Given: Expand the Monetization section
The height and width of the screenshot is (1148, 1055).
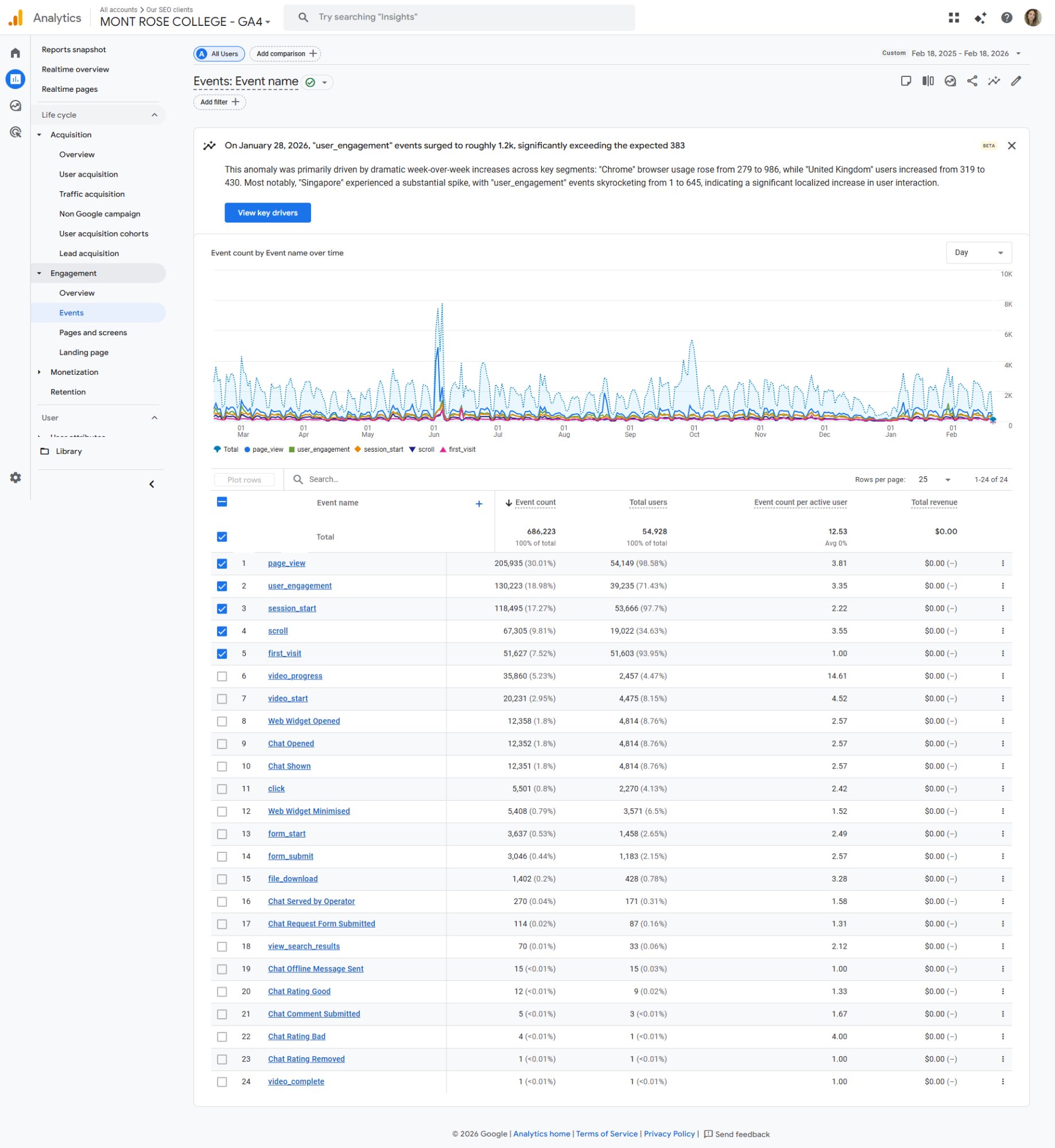Looking at the screenshot, I should tap(74, 372).
